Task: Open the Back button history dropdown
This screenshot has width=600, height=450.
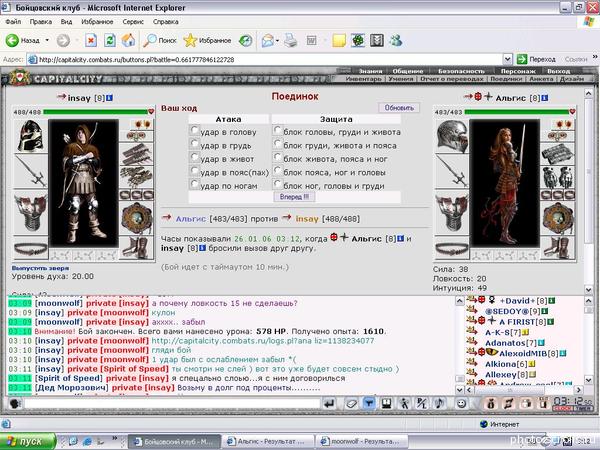Action: point(47,40)
